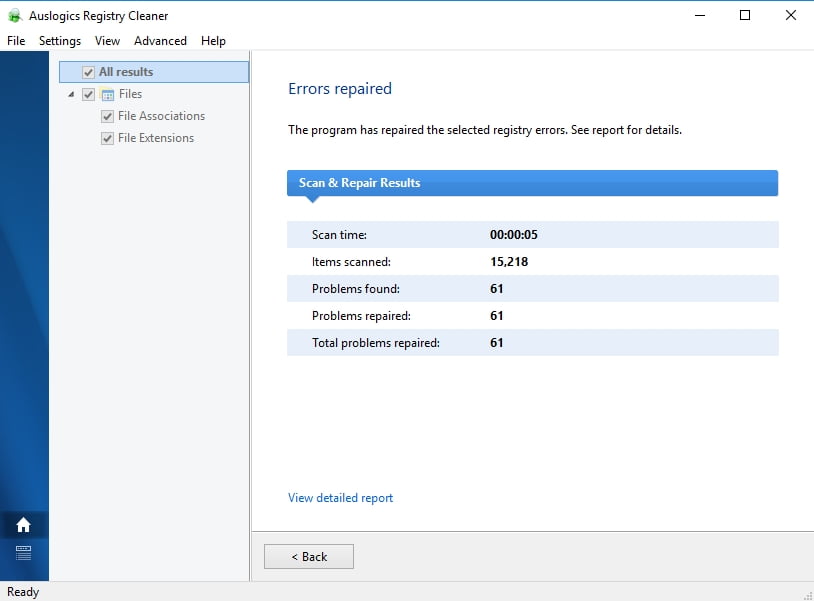Open the View menu
The height and width of the screenshot is (601, 814).
(x=107, y=41)
